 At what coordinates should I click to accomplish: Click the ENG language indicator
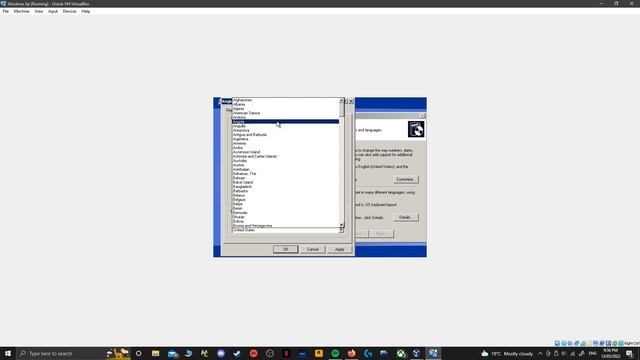click(x=593, y=353)
